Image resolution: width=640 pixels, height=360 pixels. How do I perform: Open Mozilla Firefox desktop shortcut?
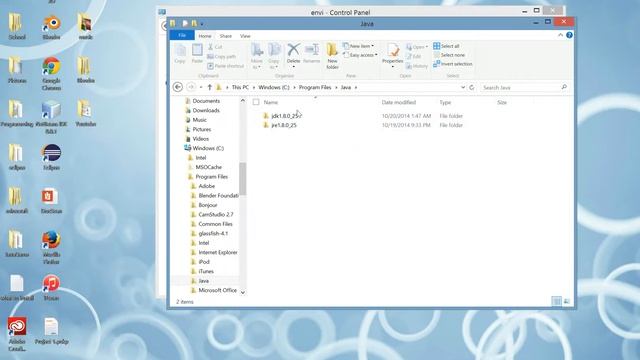pos(51,247)
